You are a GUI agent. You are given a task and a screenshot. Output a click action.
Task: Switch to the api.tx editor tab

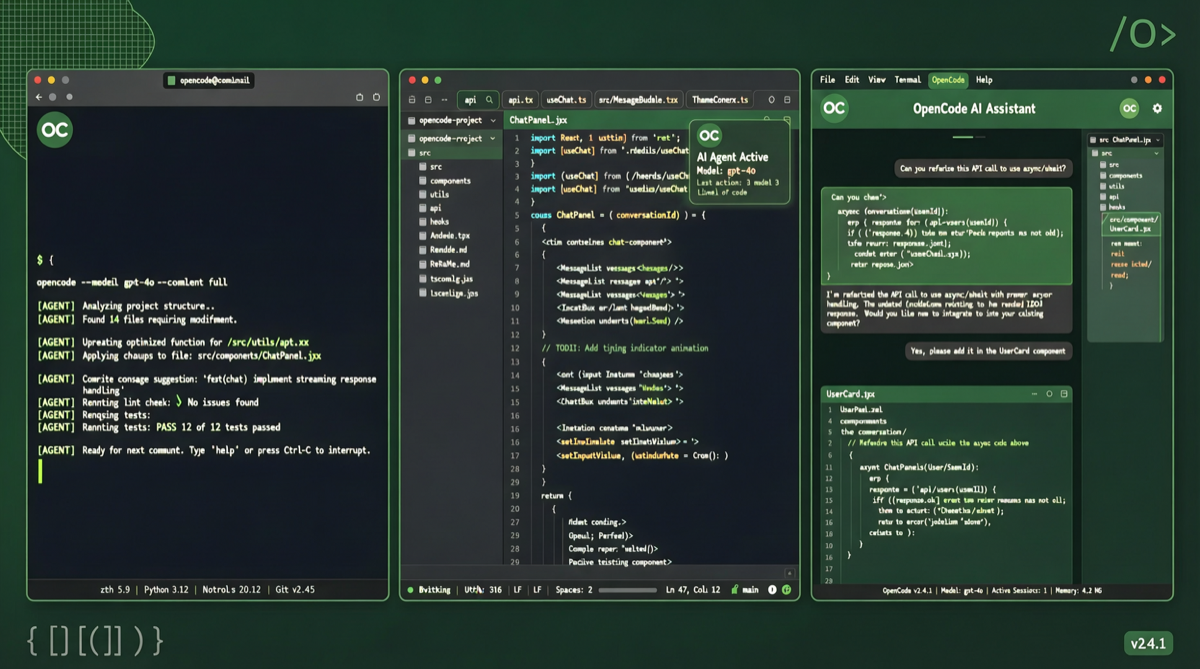pyautogui.click(x=520, y=100)
